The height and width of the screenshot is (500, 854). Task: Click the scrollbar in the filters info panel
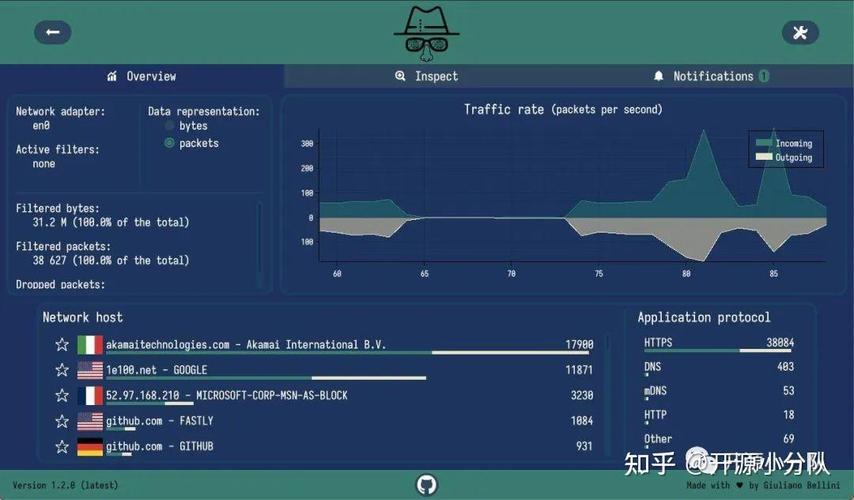[x=260, y=245]
